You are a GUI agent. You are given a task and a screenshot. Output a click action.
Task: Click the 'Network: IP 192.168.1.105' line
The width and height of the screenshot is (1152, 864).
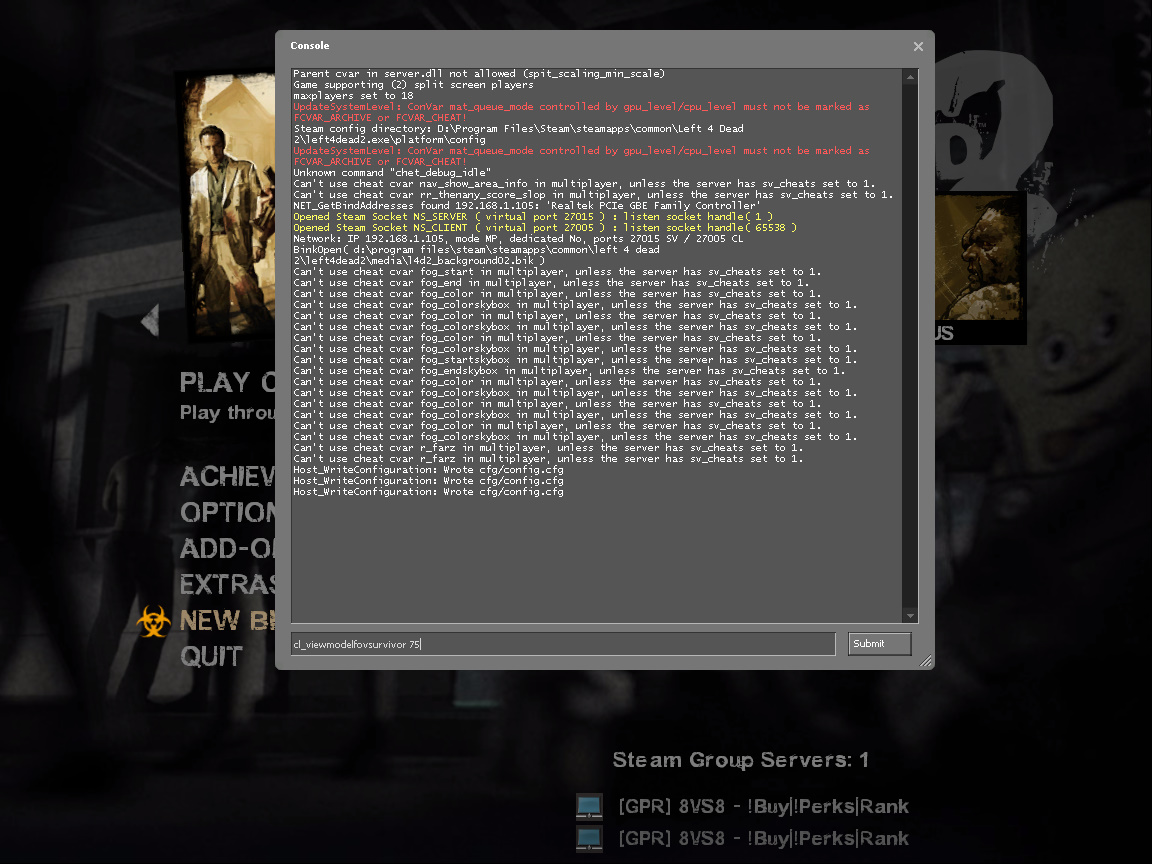(518, 239)
